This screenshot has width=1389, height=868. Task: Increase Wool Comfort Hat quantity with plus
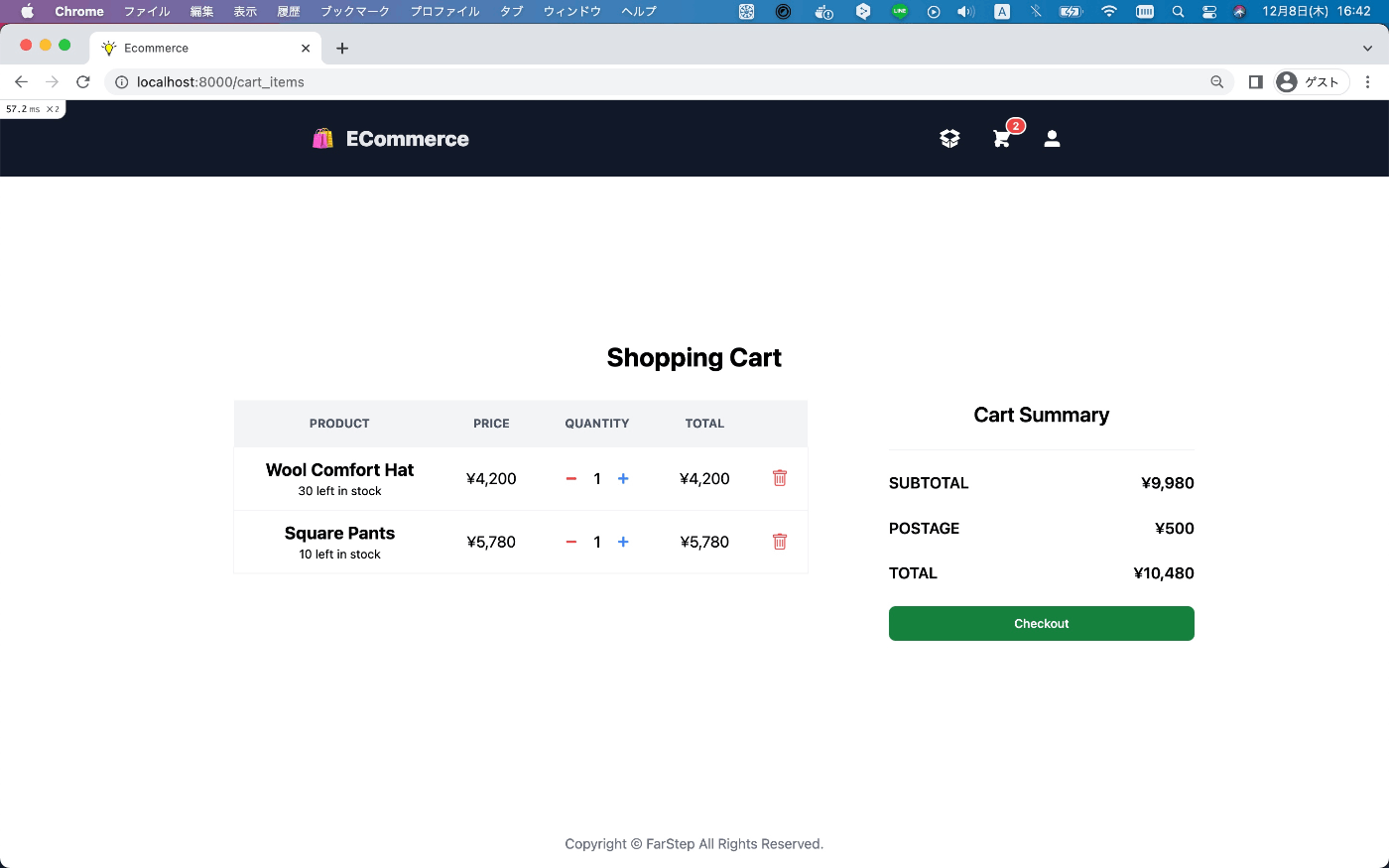[x=623, y=478]
